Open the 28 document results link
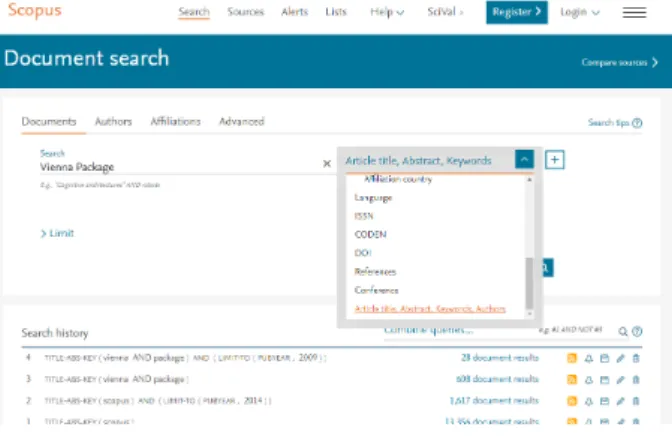 (500, 358)
